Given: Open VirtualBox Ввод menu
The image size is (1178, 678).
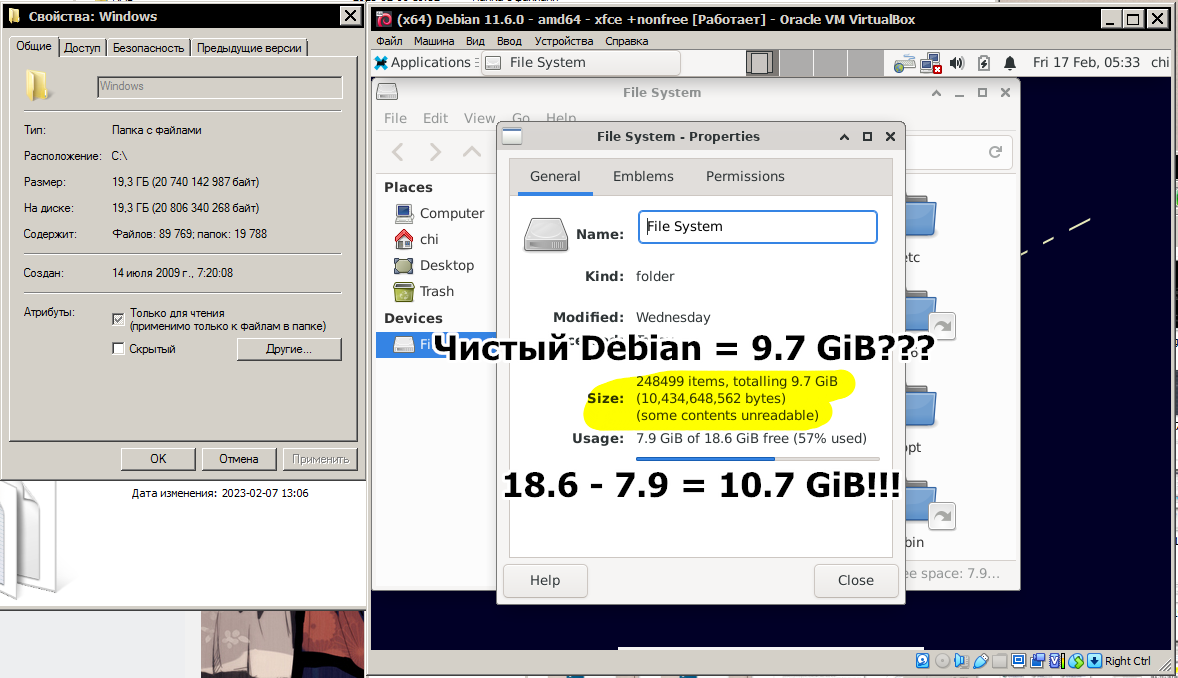Looking at the screenshot, I should [509, 41].
